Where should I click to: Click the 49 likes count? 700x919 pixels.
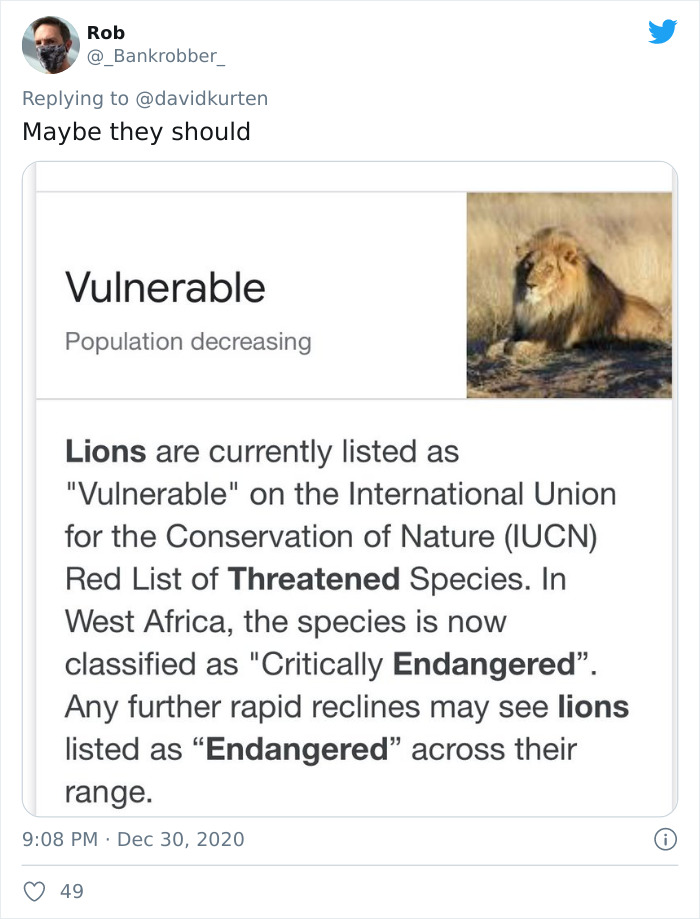click(72, 890)
